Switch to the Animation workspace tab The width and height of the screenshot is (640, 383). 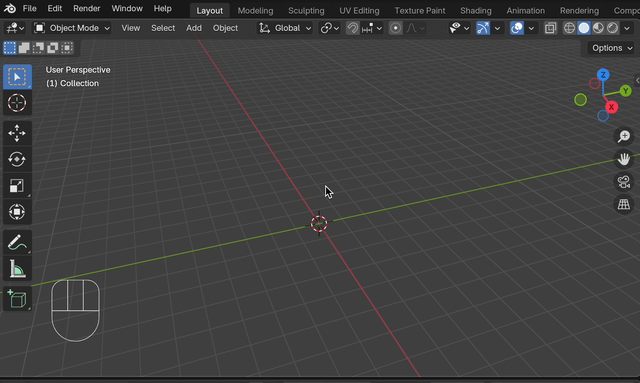[x=526, y=11]
